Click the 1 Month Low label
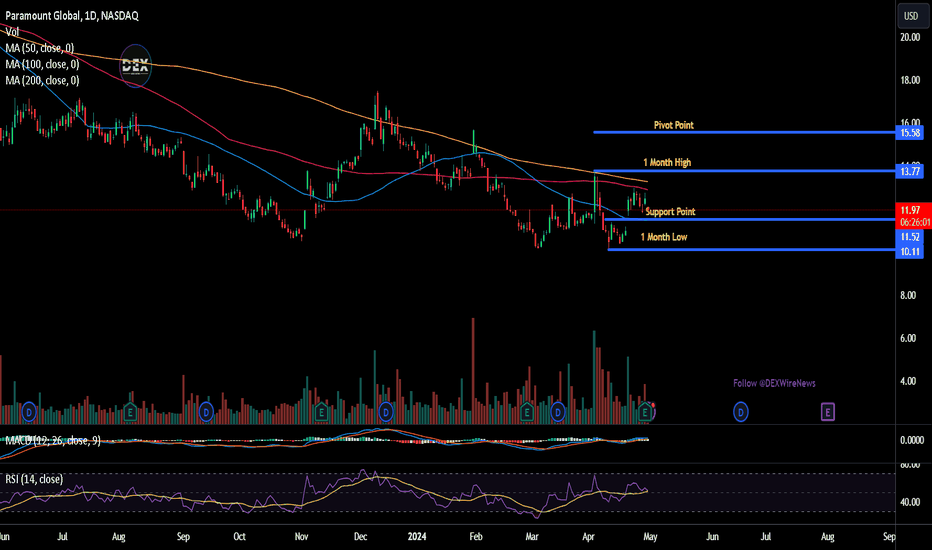Image resolution: width=932 pixels, height=550 pixels. tap(664, 237)
